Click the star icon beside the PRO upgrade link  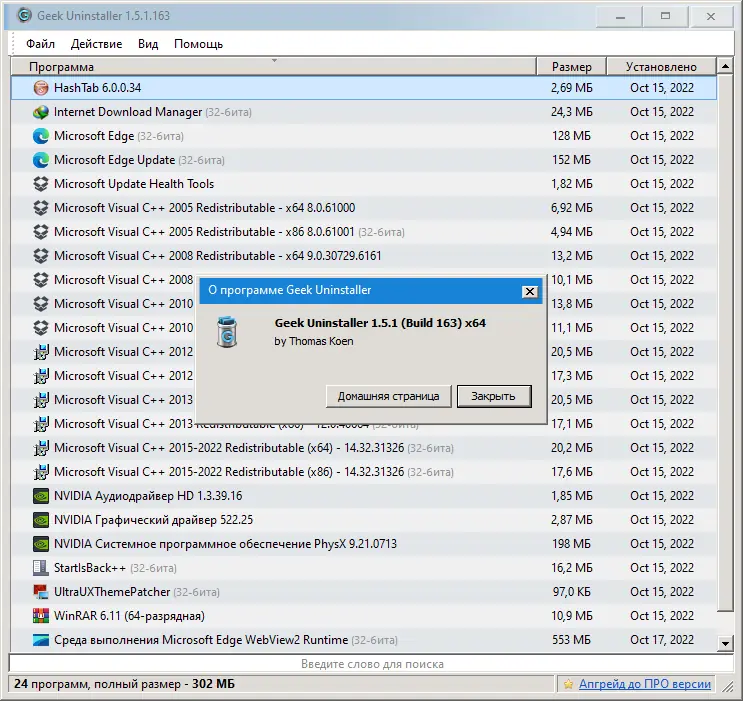(x=569, y=684)
